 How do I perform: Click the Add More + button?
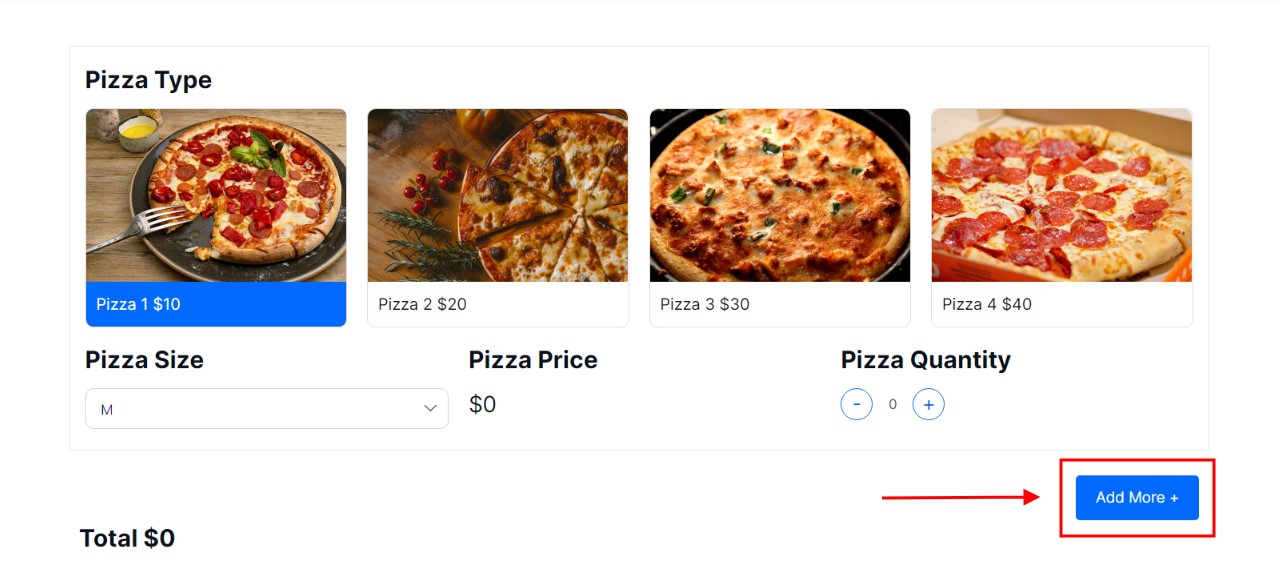click(1137, 498)
